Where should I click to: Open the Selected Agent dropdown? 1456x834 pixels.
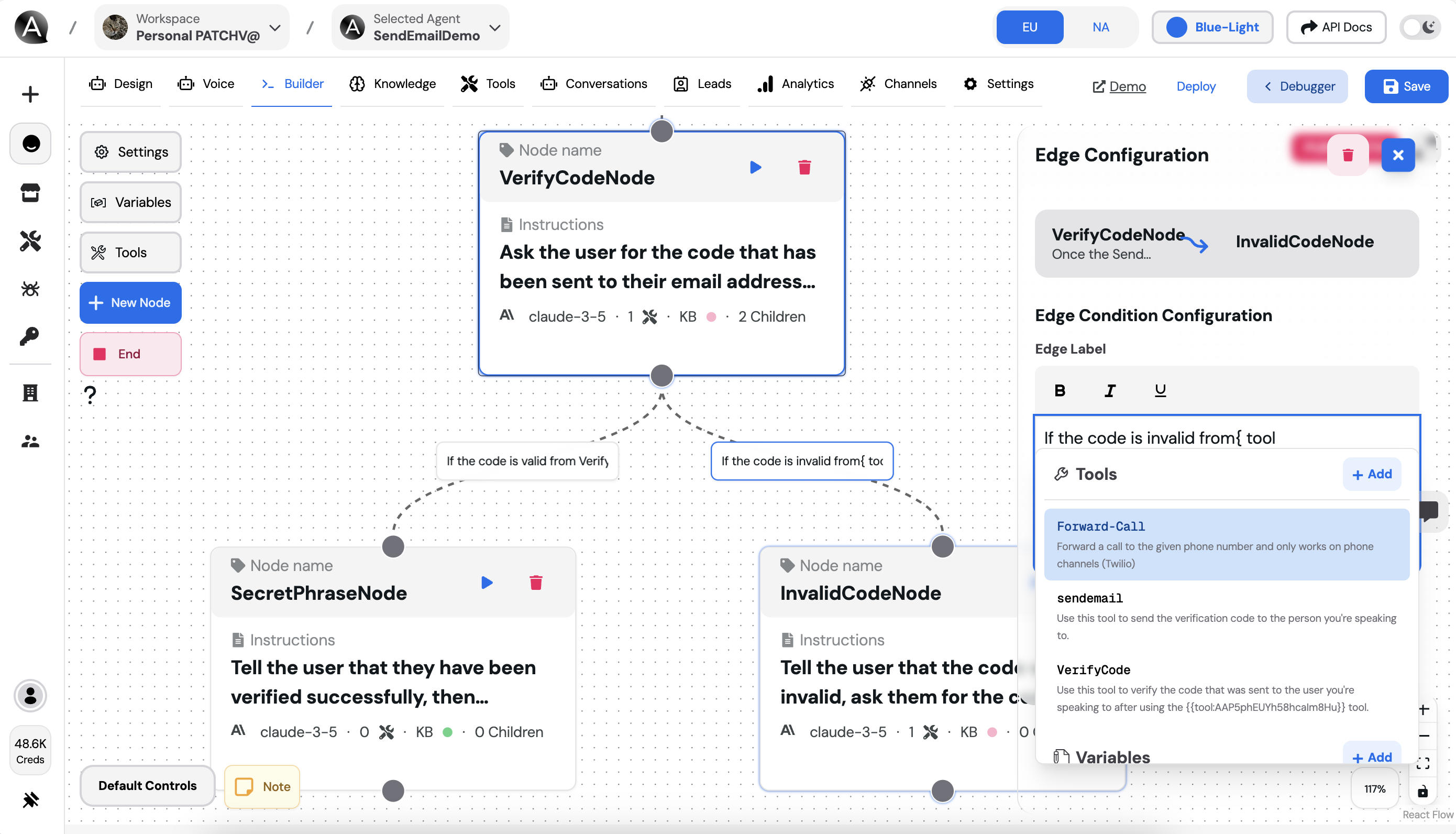(x=495, y=27)
